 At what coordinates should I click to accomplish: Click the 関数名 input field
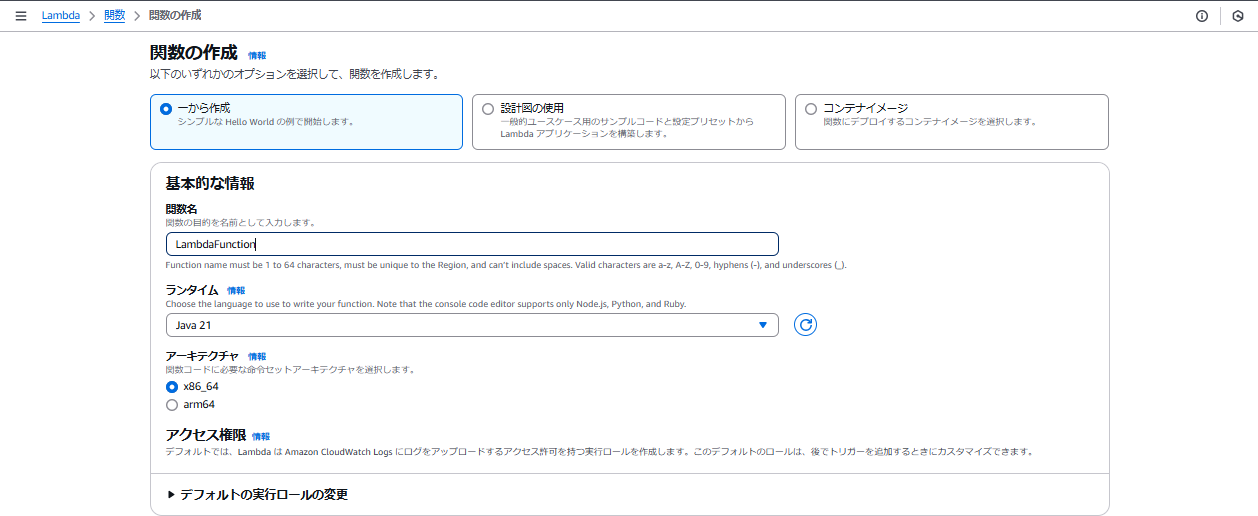[x=472, y=244]
